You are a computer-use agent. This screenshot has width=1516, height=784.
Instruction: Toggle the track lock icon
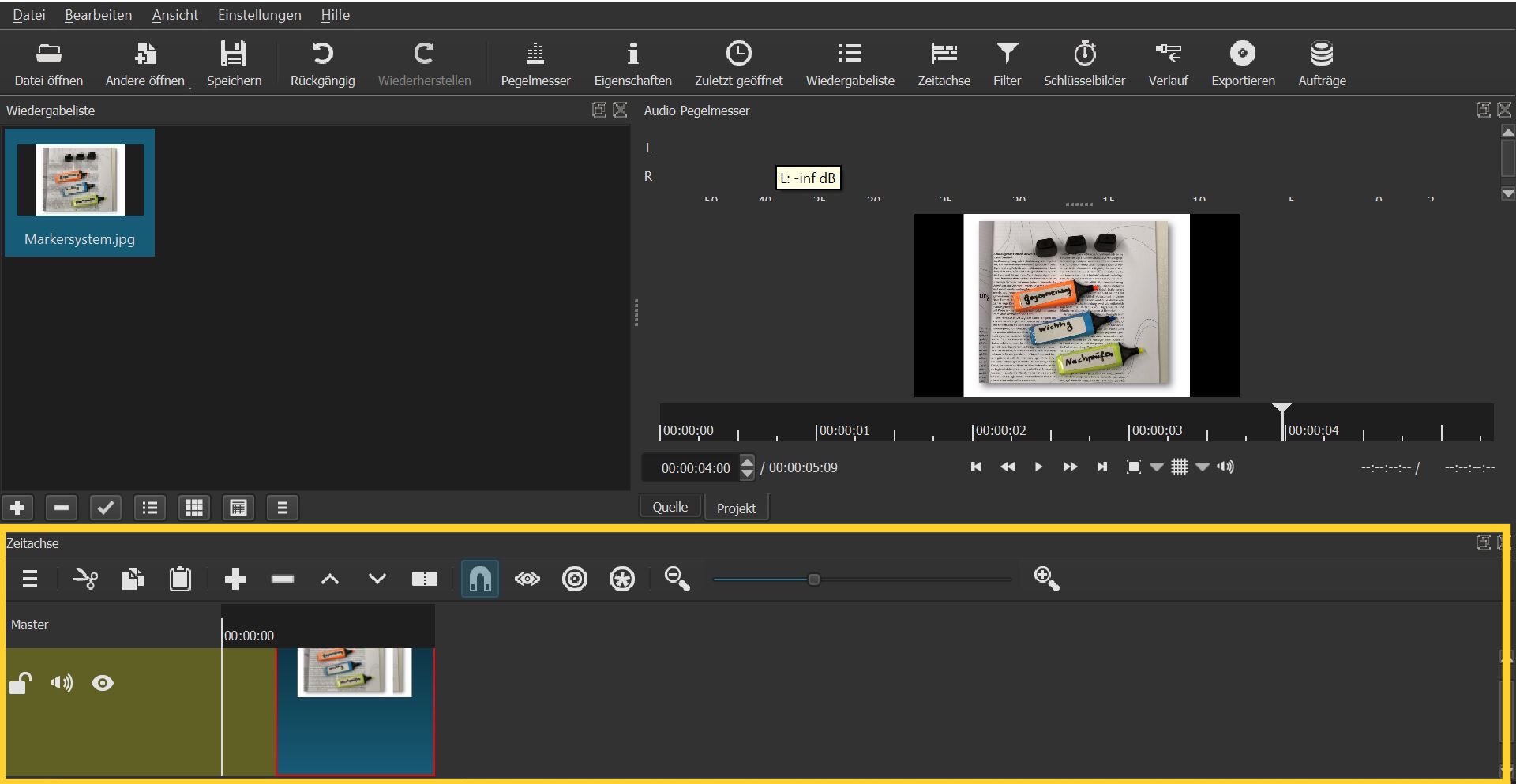click(21, 683)
